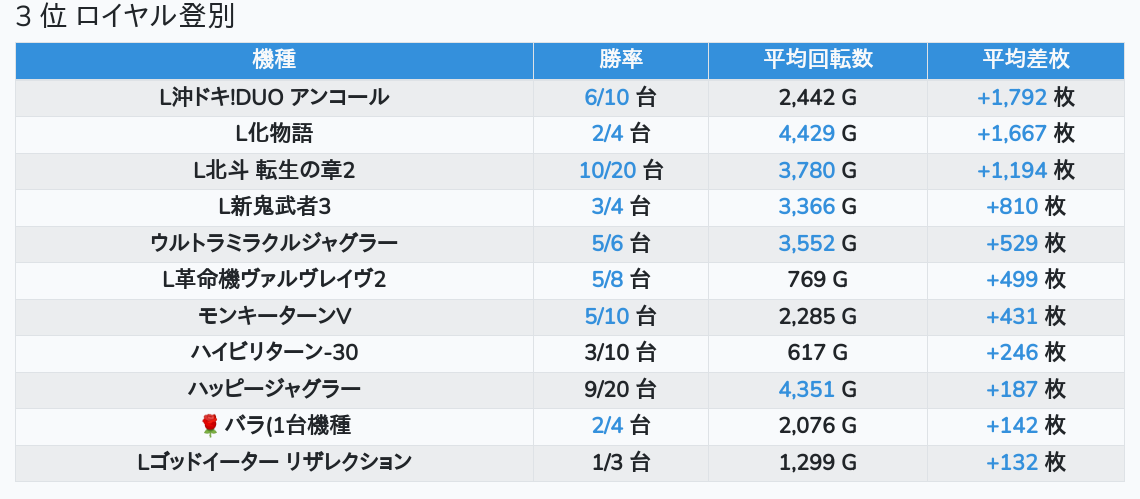Click the モンキーターンV machine name
Image resolution: width=1140 pixels, height=499 pixels.
tap(274, 317)
